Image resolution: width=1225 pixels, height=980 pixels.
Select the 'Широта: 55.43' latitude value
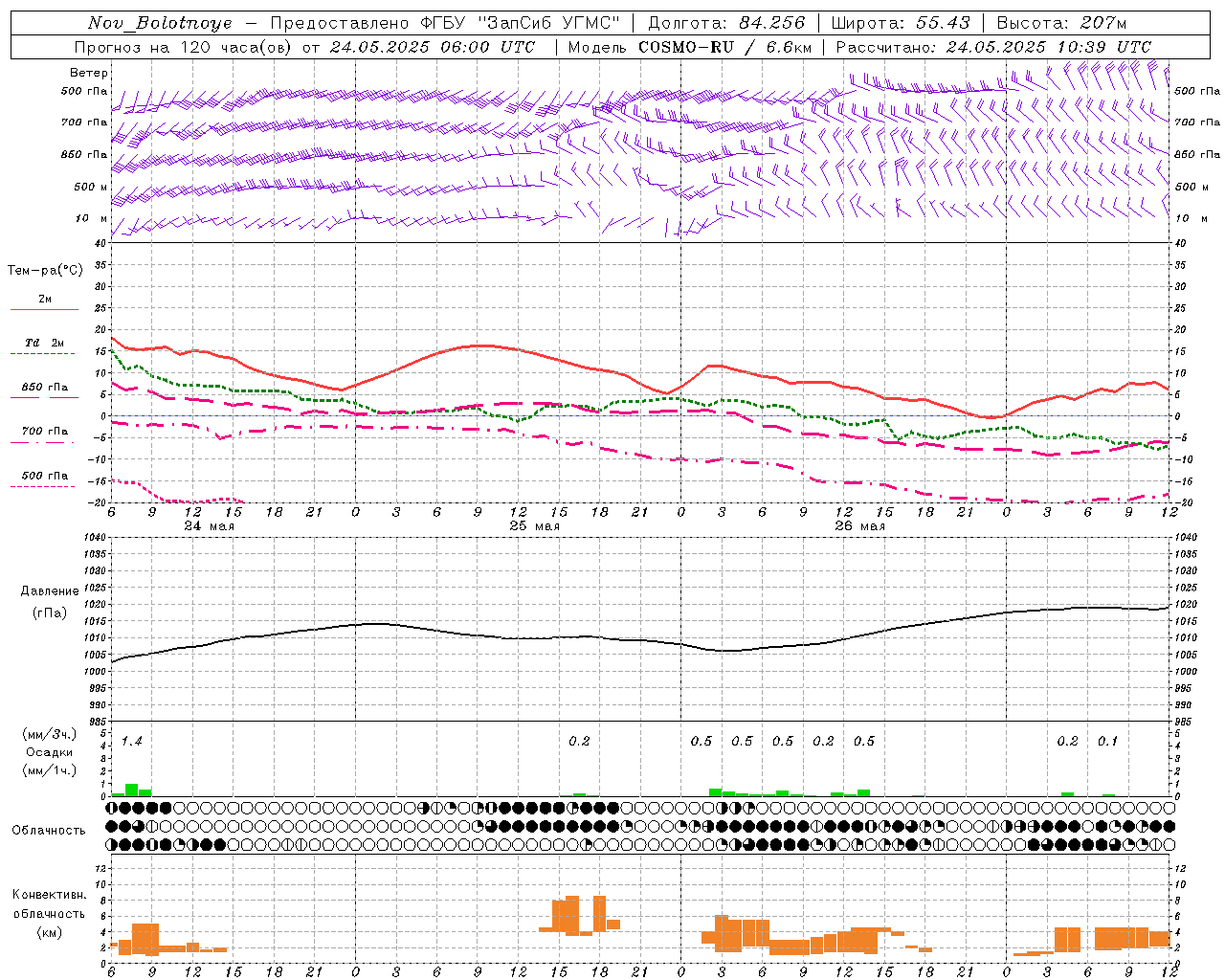(x=901, y=23)
